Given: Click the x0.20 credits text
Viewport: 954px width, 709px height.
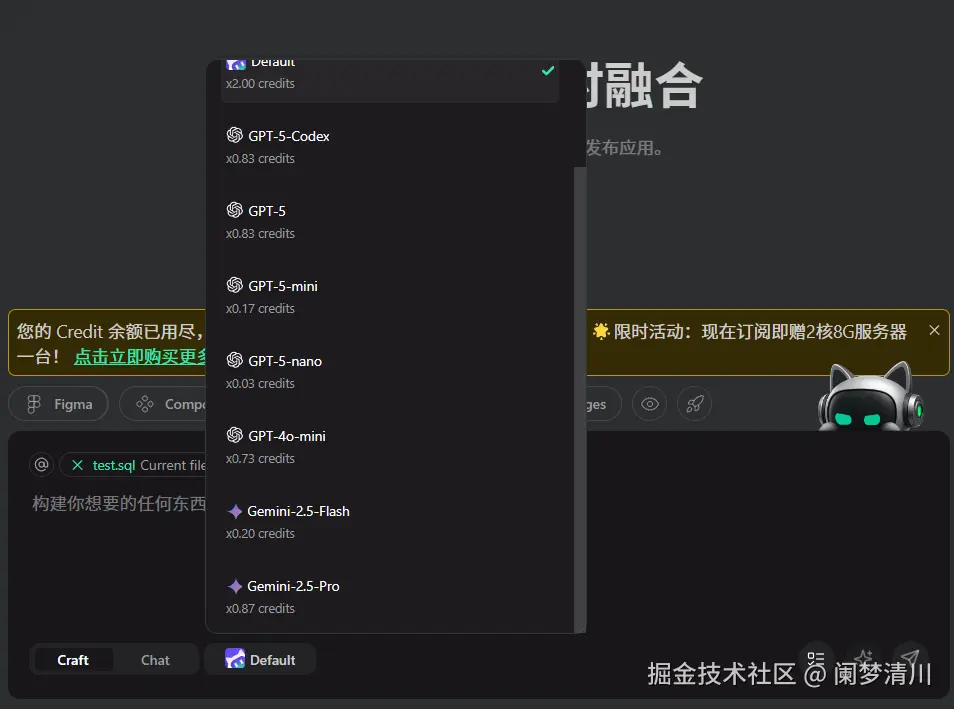Looking at the screenshot, I should 260,534.
